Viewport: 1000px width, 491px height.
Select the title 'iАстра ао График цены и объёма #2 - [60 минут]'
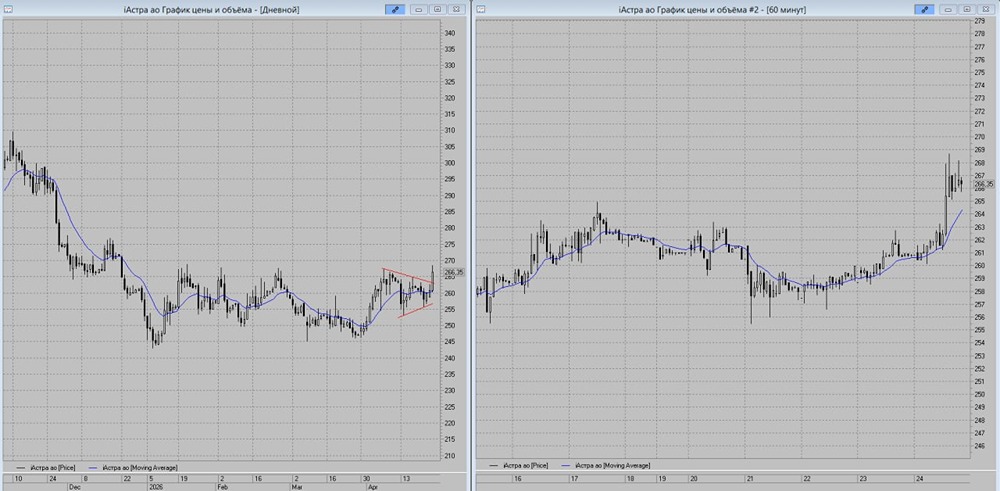[712, 10]
